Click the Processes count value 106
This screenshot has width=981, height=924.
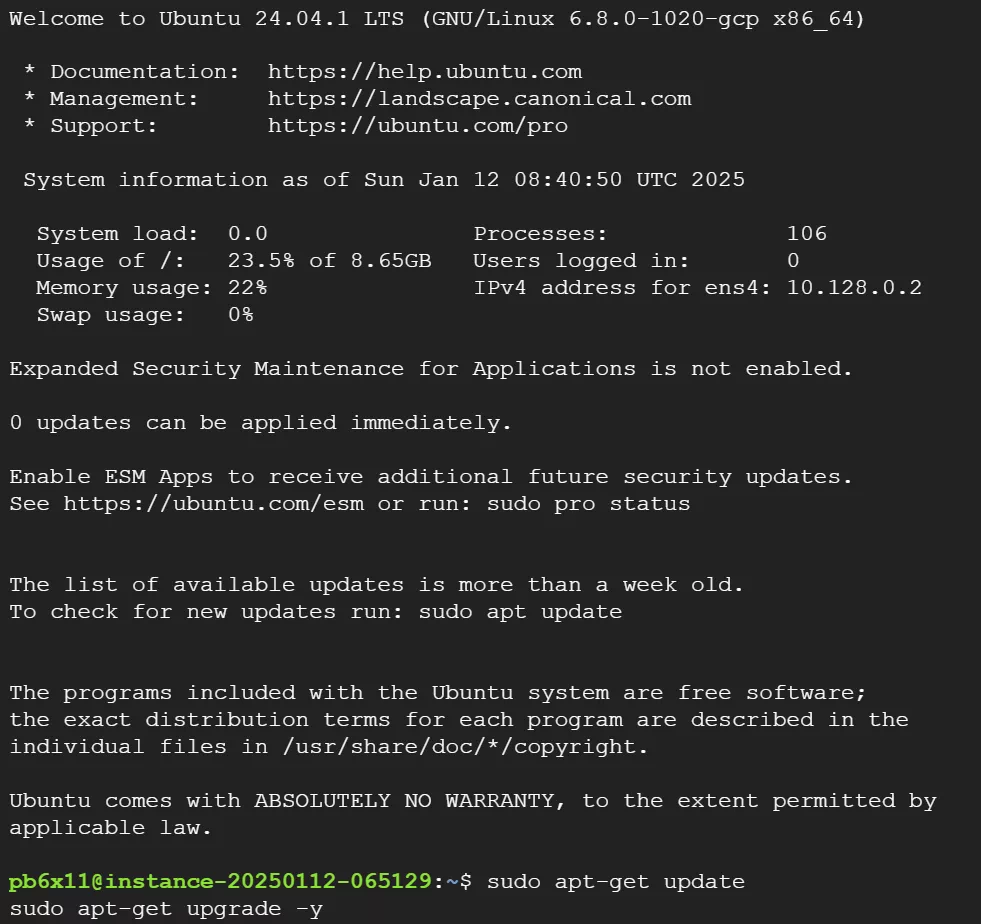pyautogui.click(x=806, y=234)
